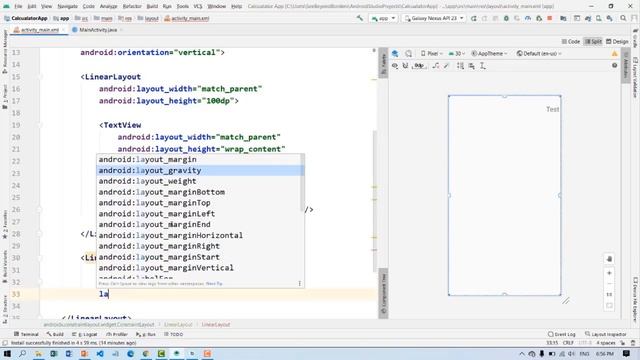The width and height of the screenshot is (640, 360).
Task: Click the Next Tip link in autocomplete popup
Action: (214, 283)
